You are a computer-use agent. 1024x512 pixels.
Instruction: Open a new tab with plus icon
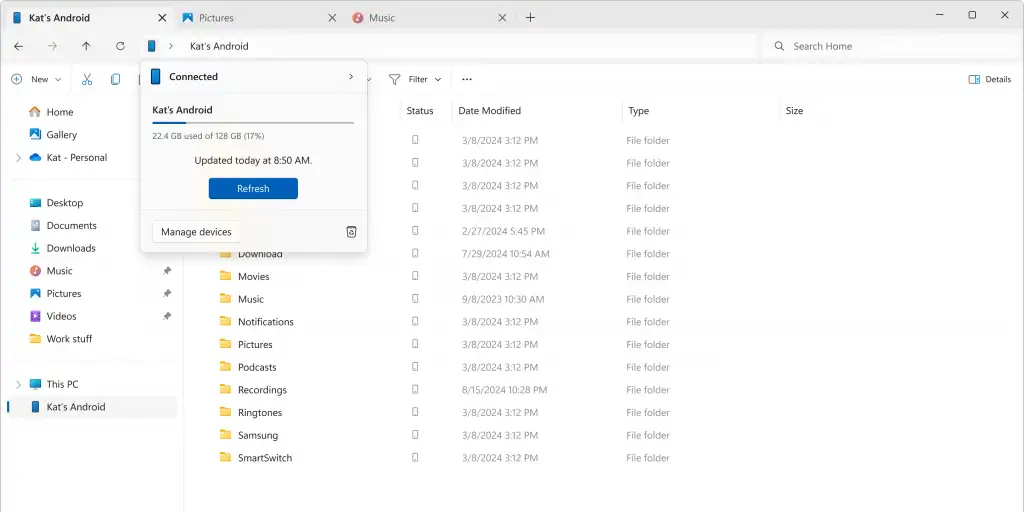tap(530, 18)
